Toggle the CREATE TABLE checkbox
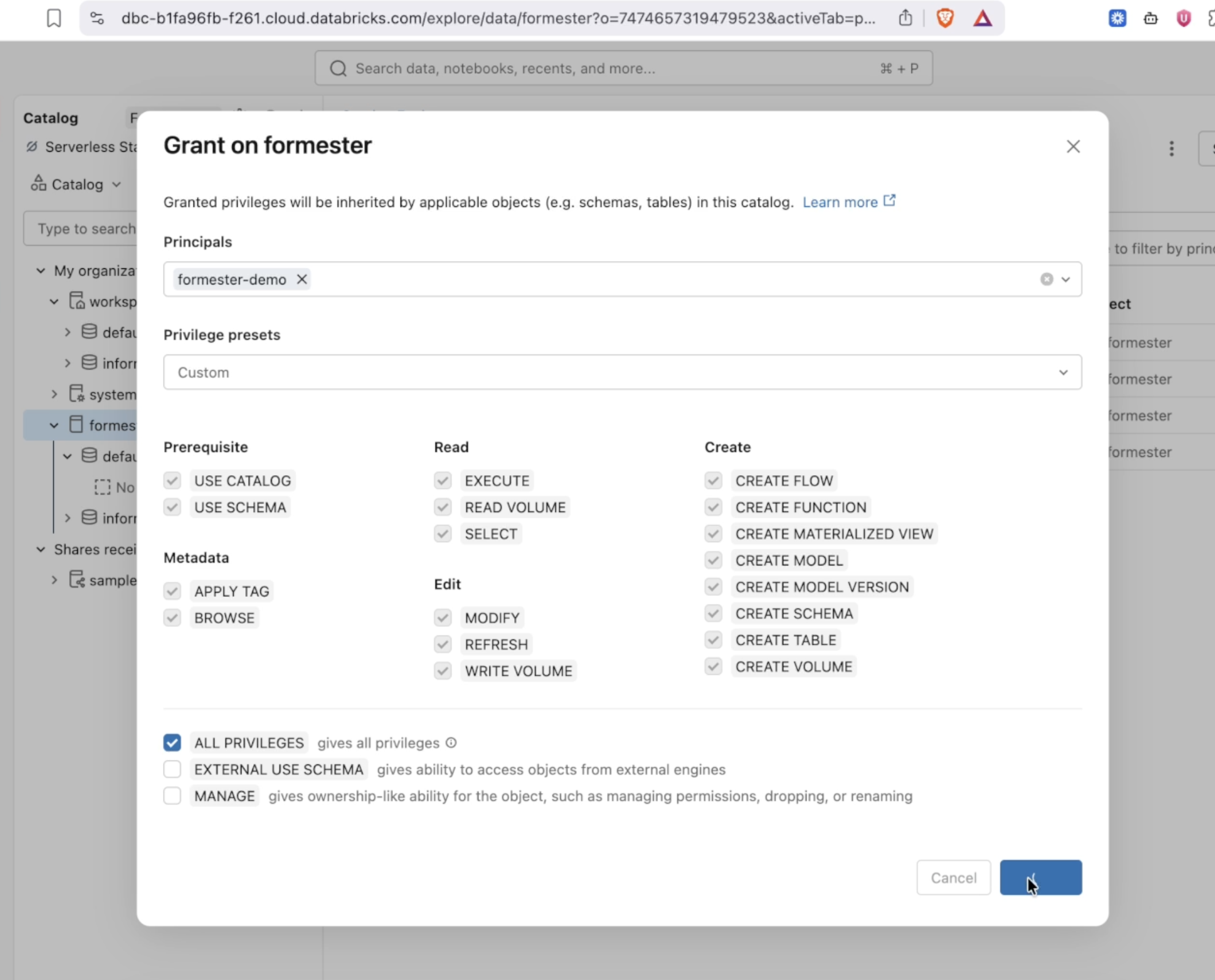 pyautogui.click(x=713, y=640)
